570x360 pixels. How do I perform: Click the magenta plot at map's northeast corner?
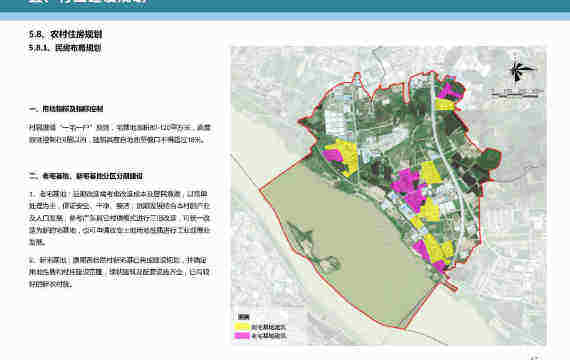(450, 90)
